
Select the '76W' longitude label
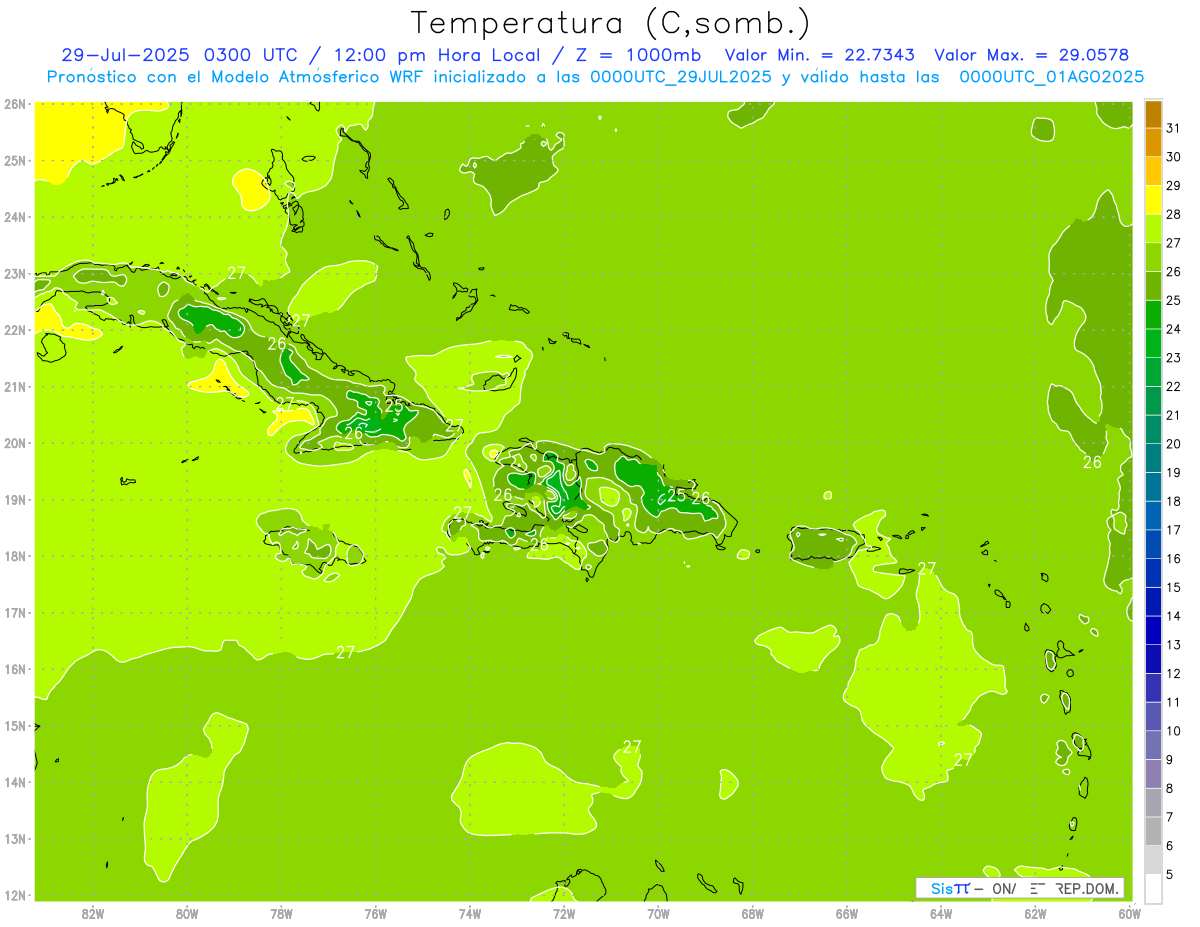[x=375, y=914]
